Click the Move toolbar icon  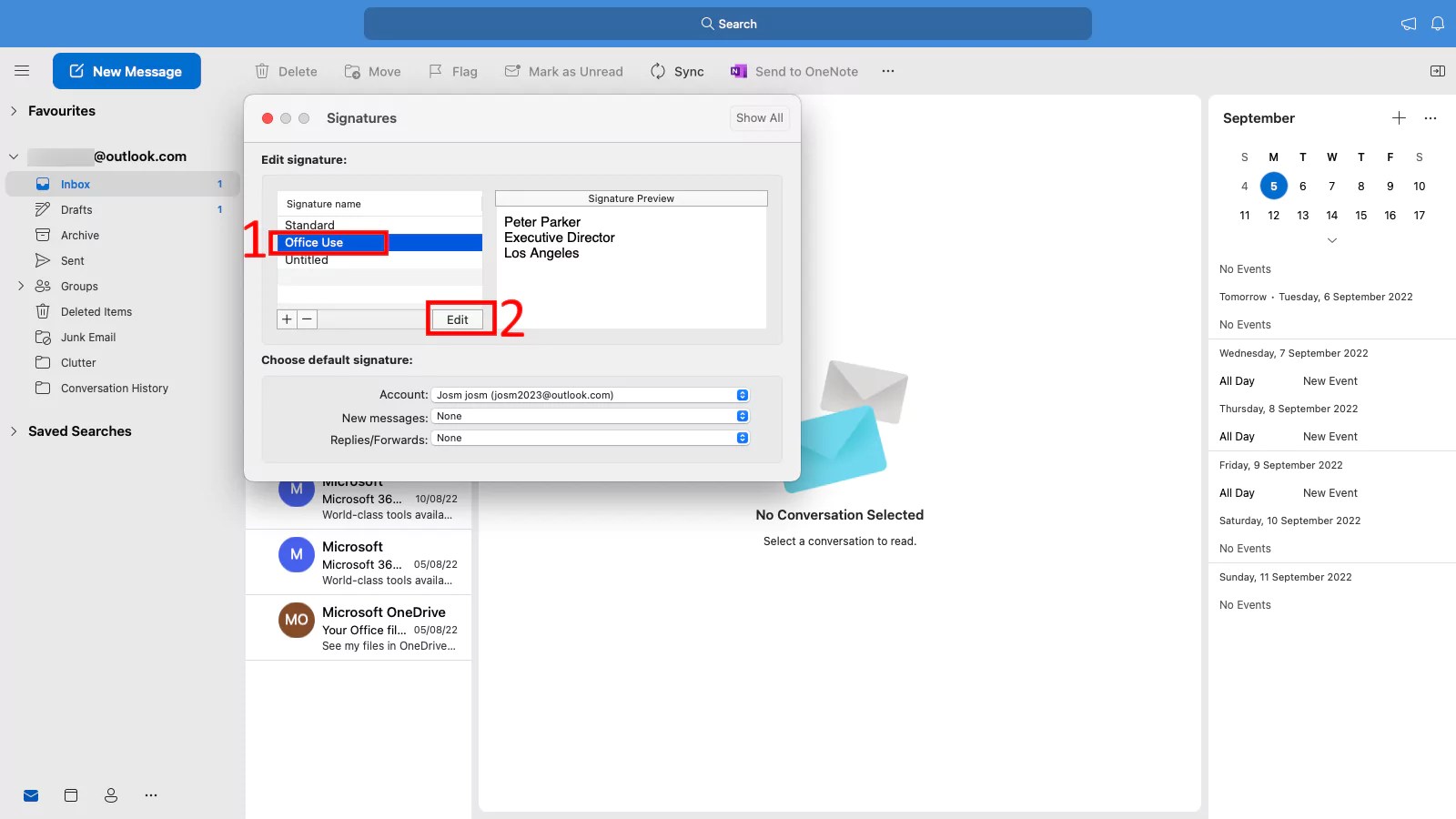click(350, 71)
